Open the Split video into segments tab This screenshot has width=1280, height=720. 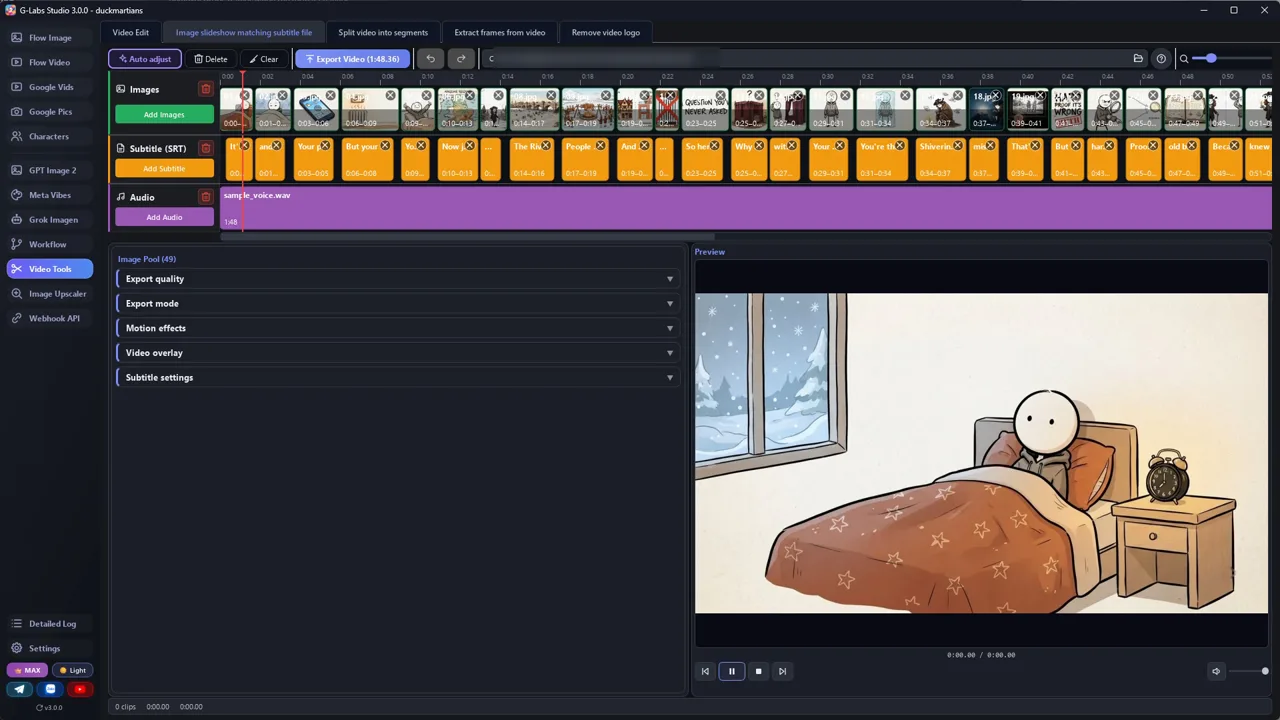click(383, 33)
